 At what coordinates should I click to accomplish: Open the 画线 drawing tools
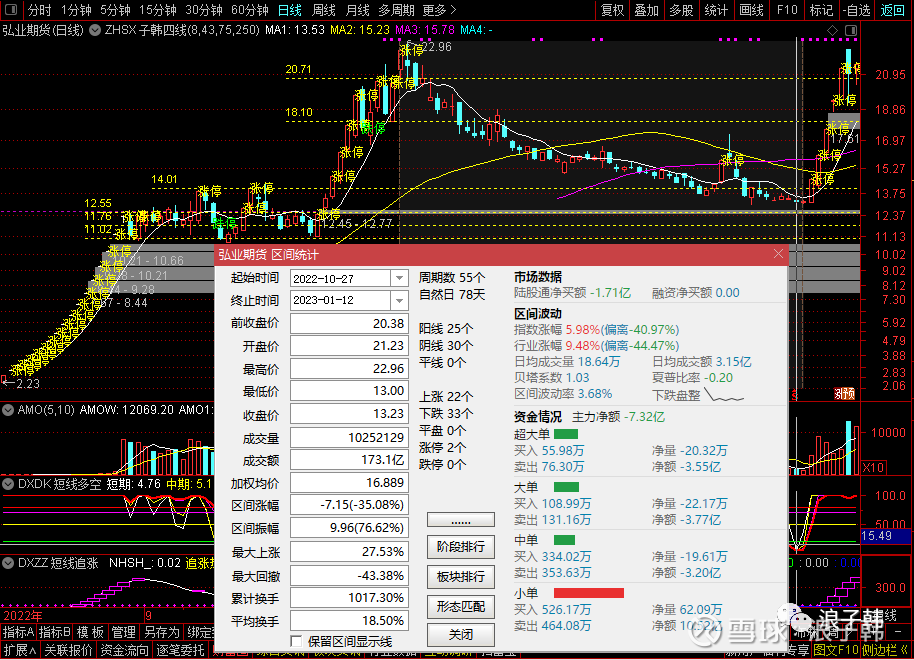point(751,10)
